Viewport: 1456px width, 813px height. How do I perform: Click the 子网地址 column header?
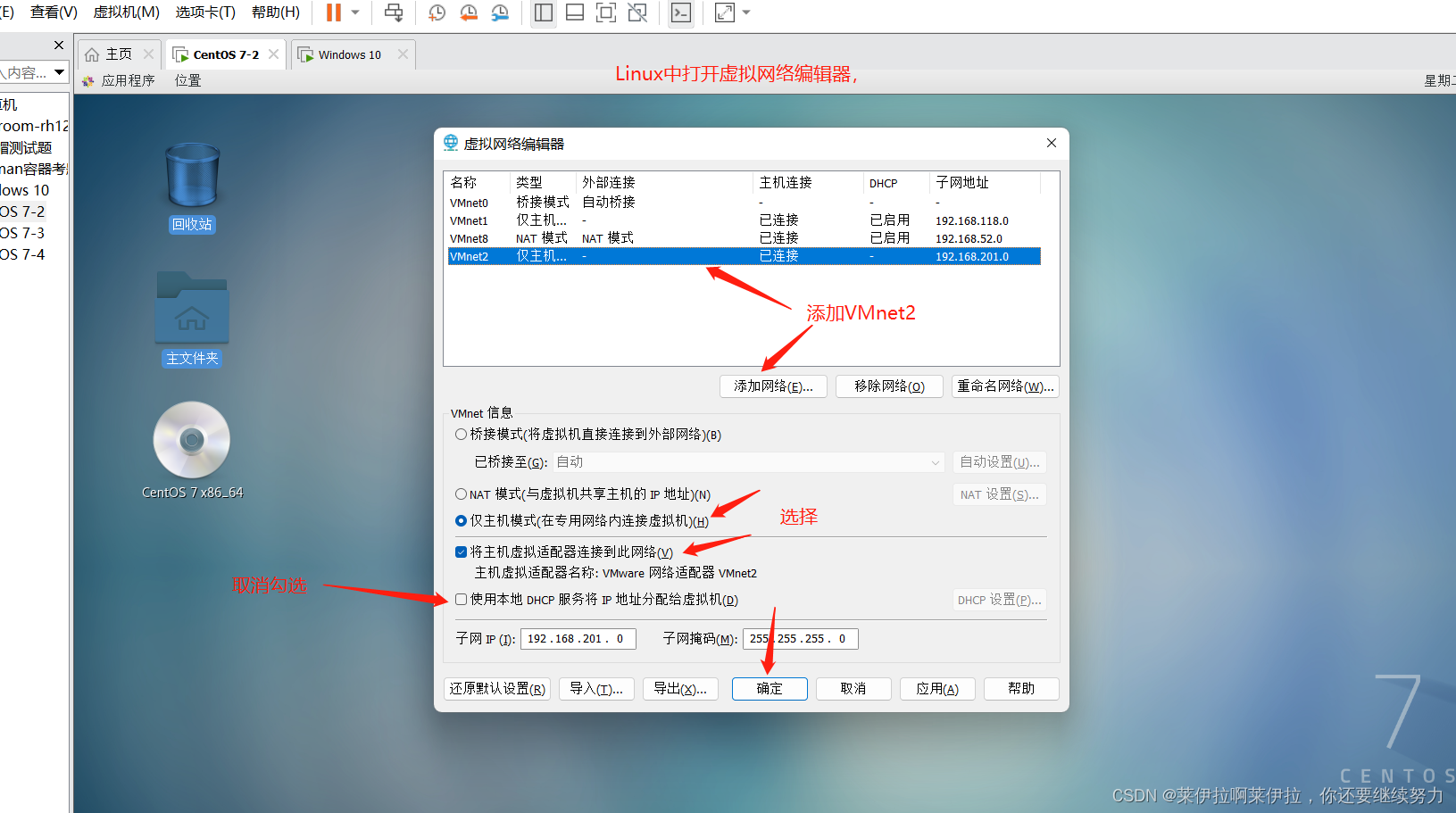986,183
